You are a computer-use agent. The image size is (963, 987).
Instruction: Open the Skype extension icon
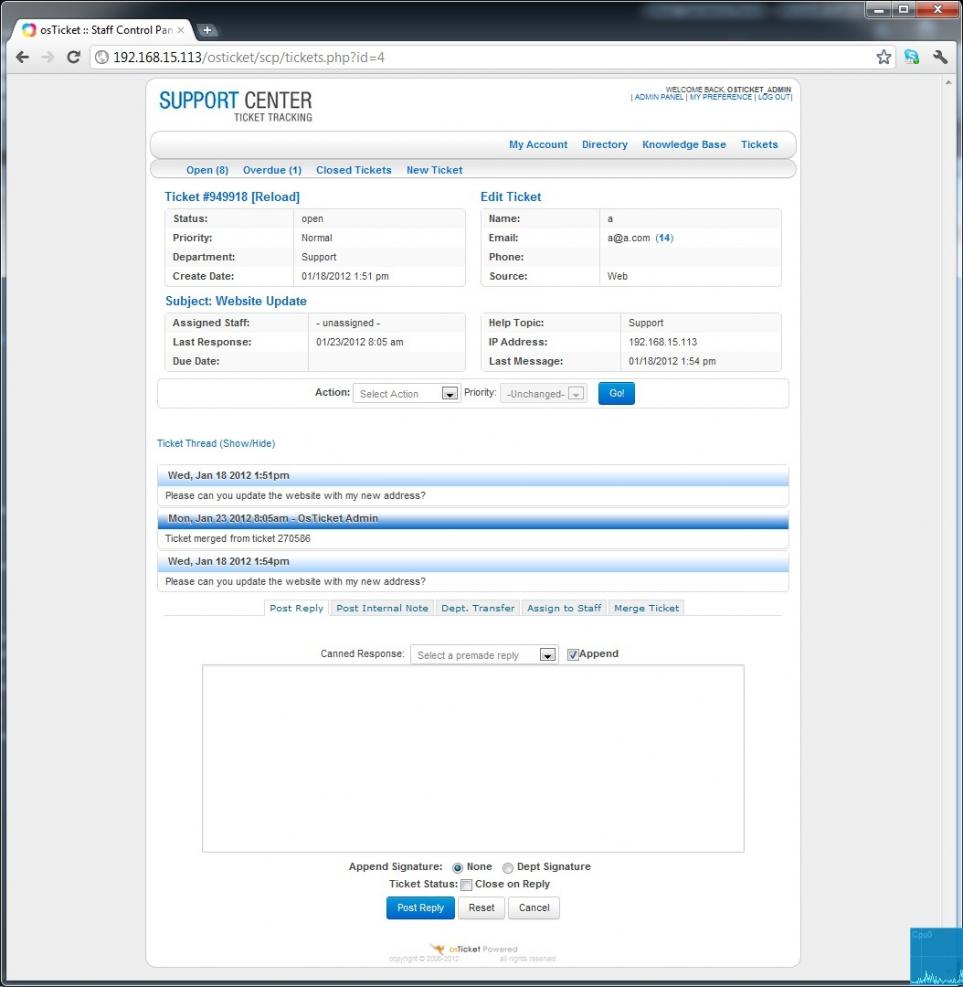tap(911, 57)
